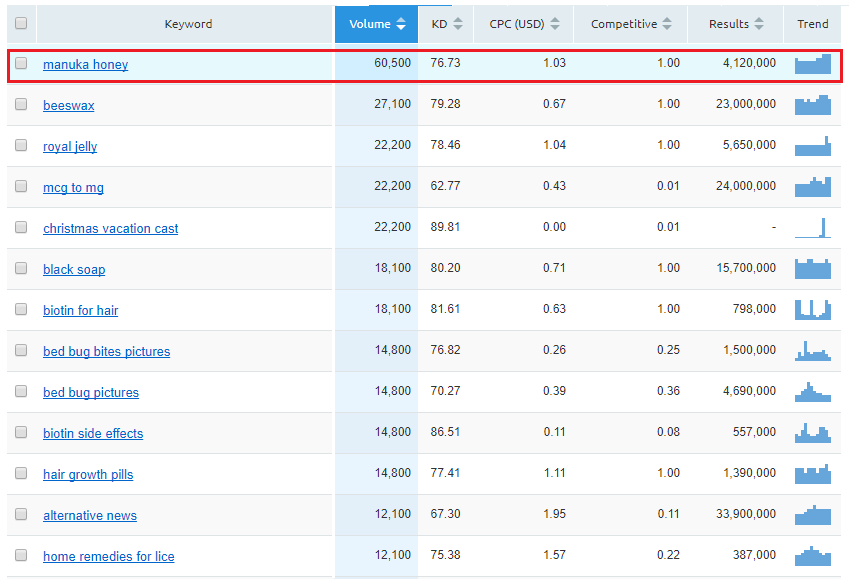The height and width of the screenshot is (579, 849).
Task: Click the hair growth pills link
Action: [x=88, y=474]
